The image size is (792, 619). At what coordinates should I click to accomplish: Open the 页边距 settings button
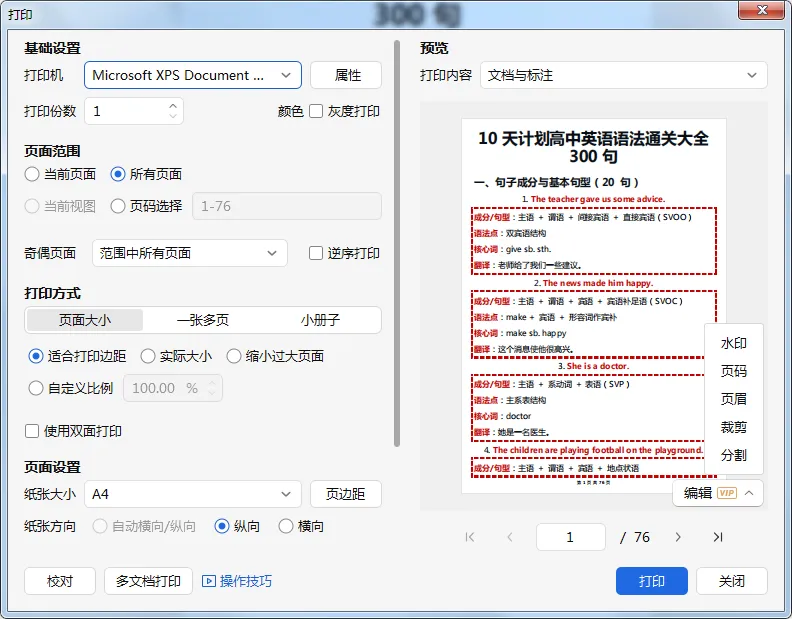(345, 494)
